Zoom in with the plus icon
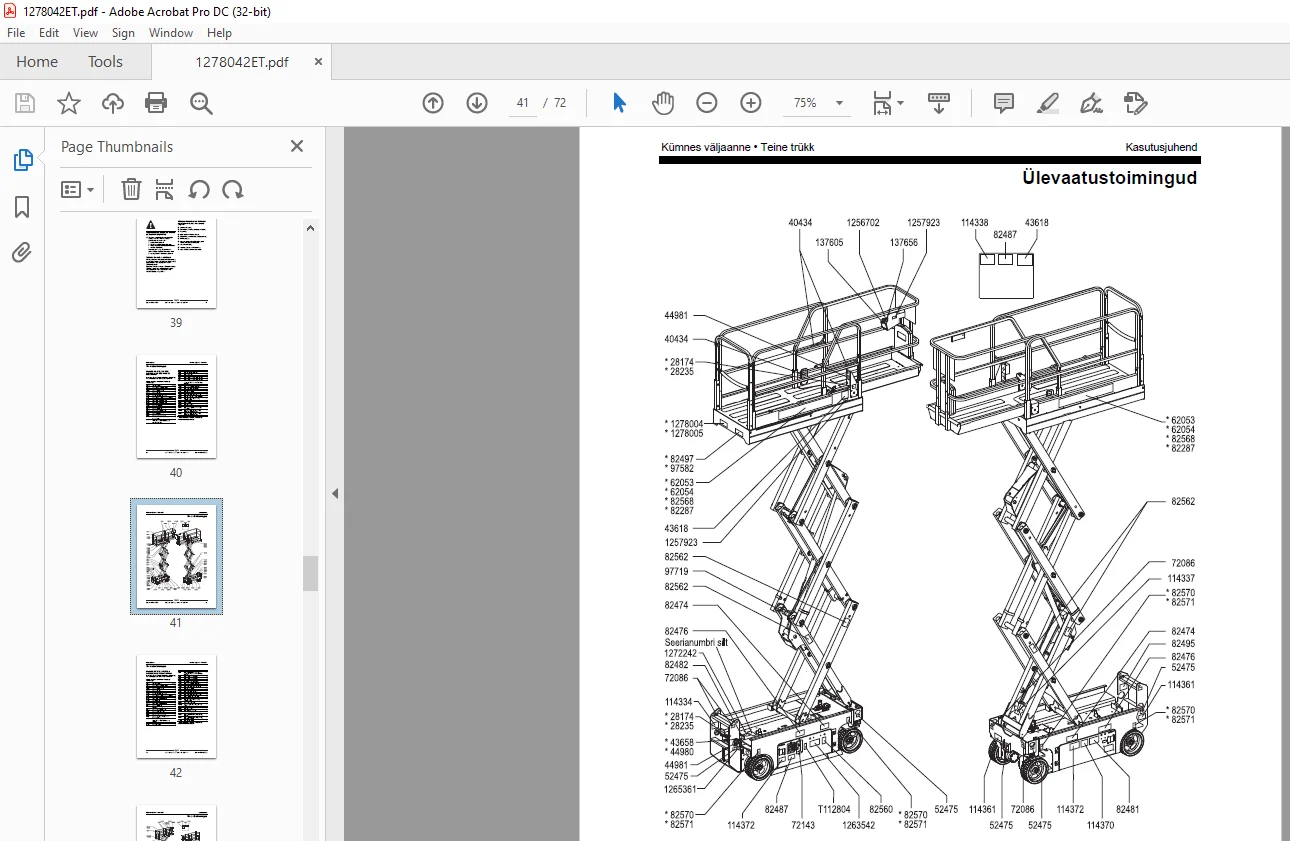 coord(751,103)
